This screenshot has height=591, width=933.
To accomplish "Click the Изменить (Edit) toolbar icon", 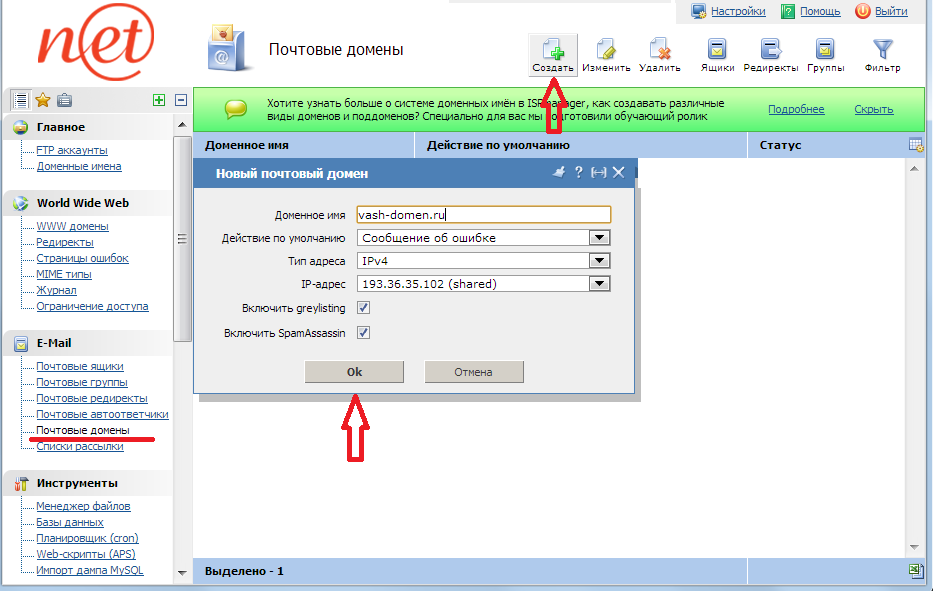I will (x=606, y=50).
